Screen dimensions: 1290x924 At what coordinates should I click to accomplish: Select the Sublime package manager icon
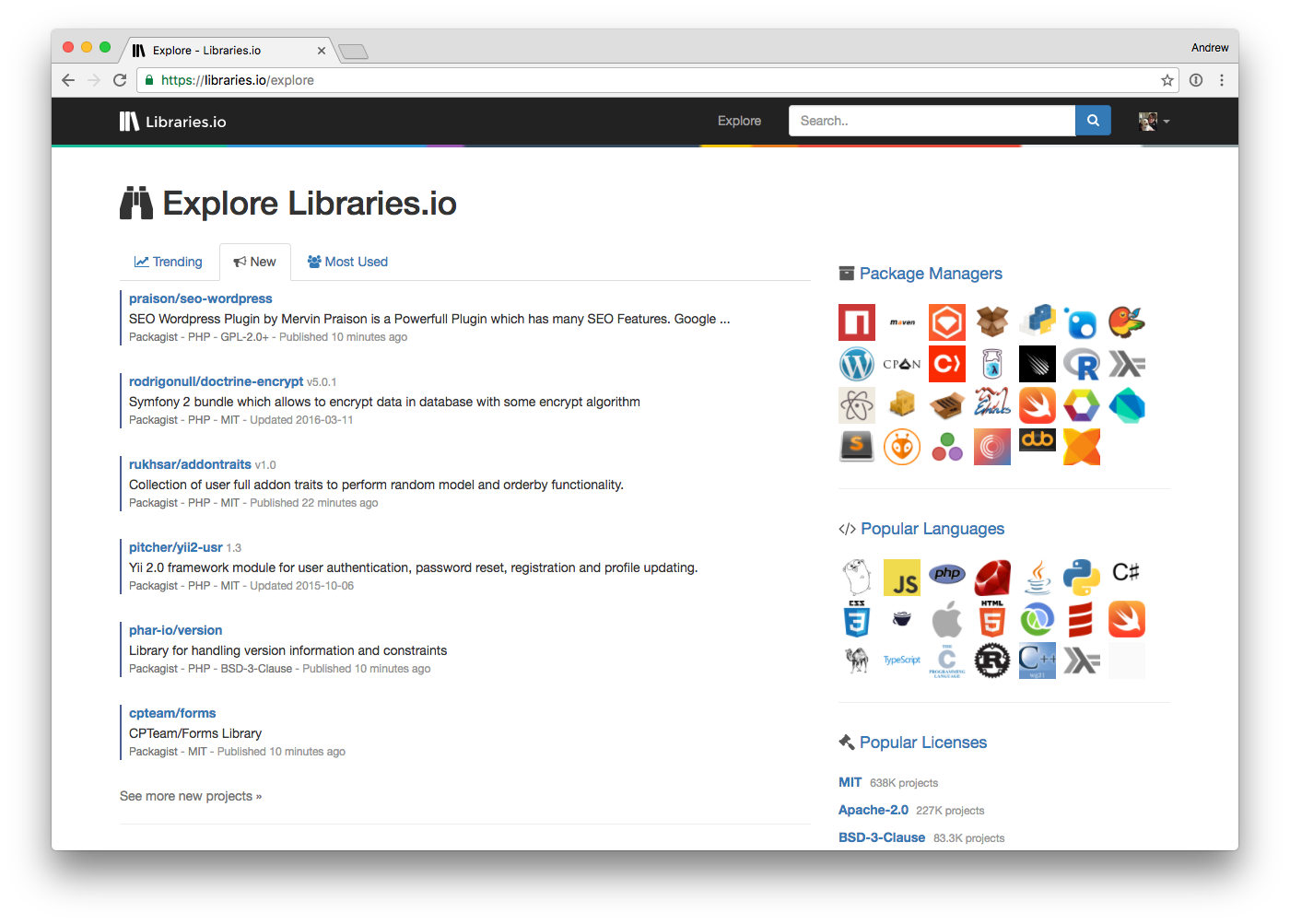(x=857, y=447)
